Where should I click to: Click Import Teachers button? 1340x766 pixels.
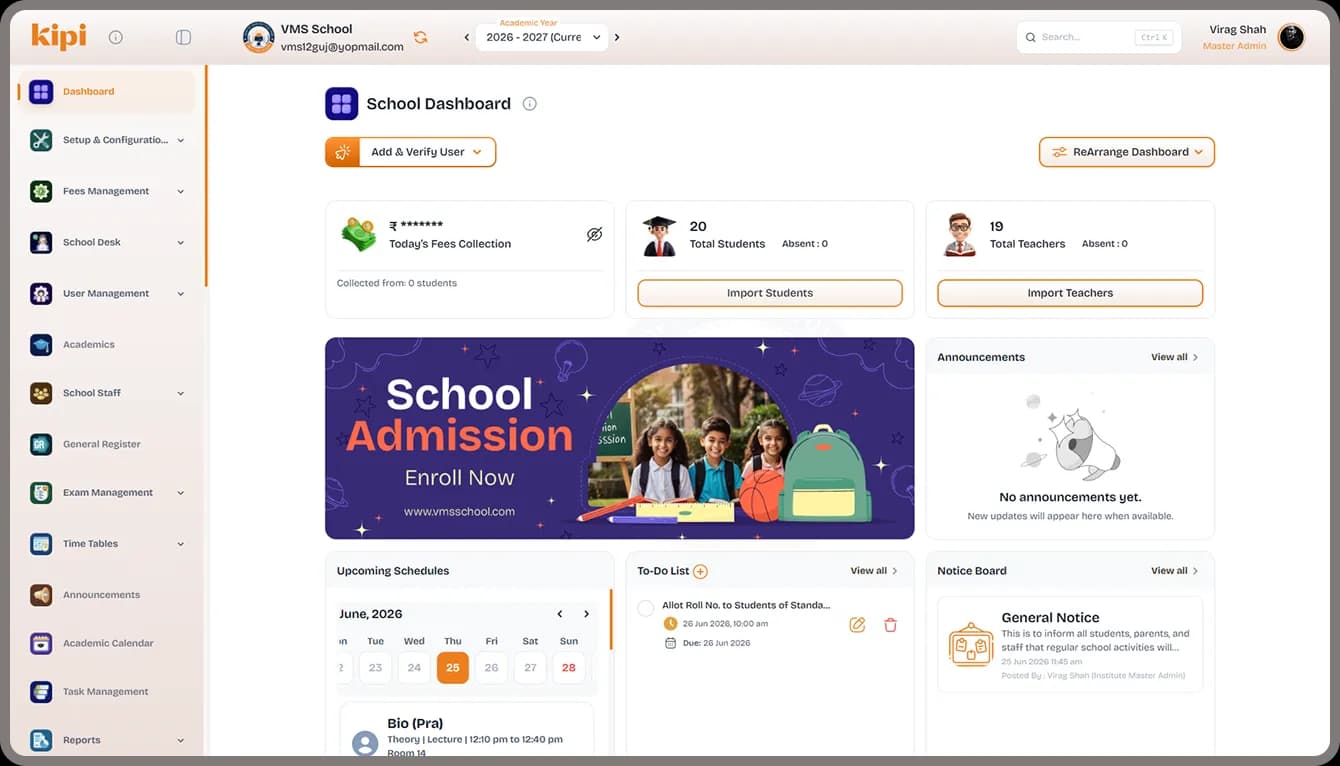(1070, 293)
